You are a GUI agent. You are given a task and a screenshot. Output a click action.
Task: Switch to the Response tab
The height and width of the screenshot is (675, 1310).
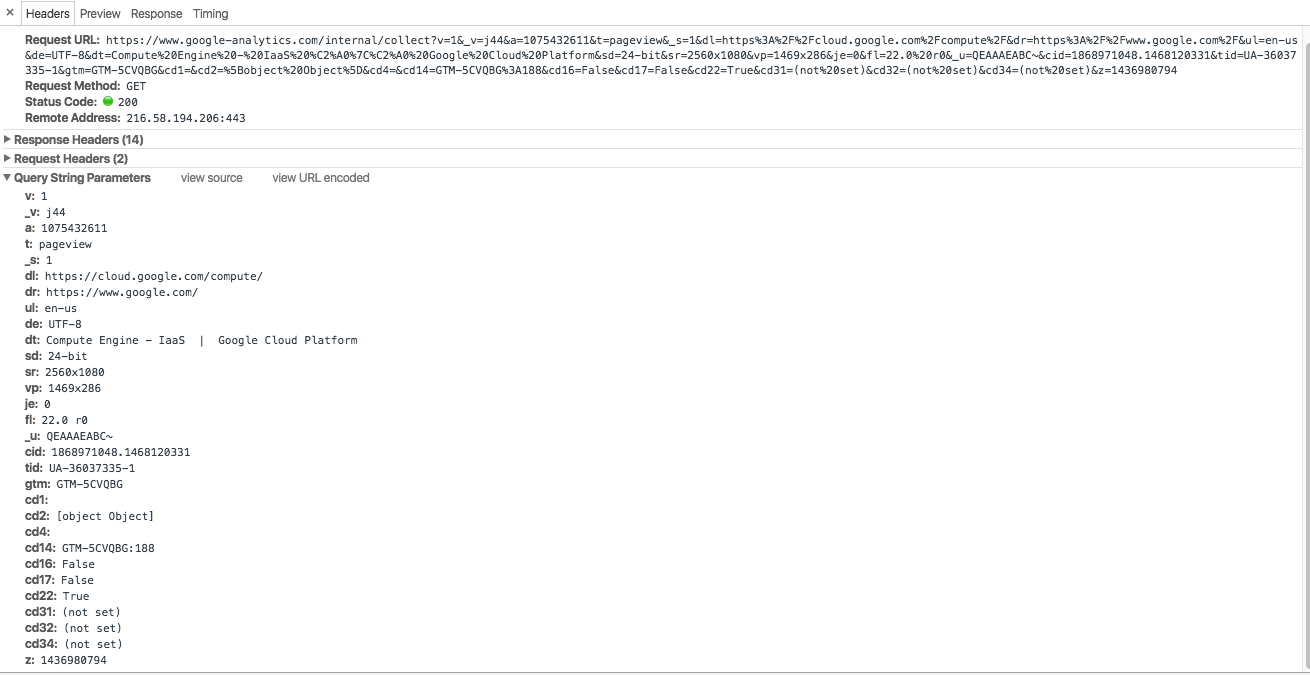pos(157,13)
